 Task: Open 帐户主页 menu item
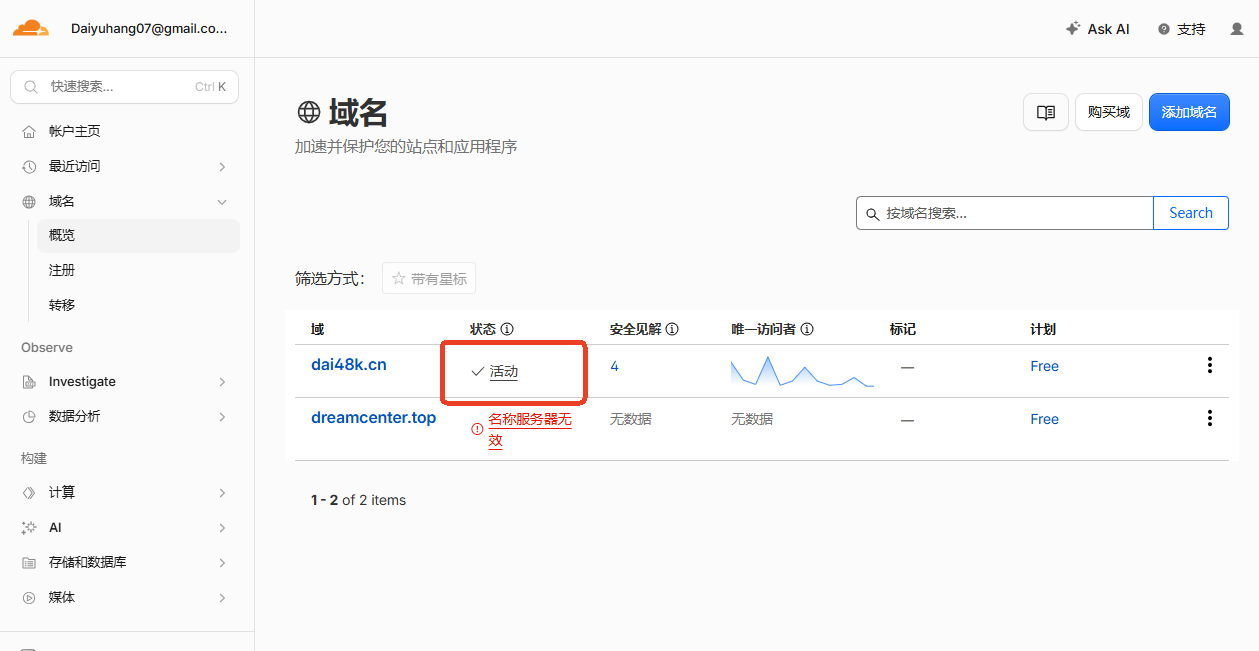pyautogui.click(x=125, y=131)
